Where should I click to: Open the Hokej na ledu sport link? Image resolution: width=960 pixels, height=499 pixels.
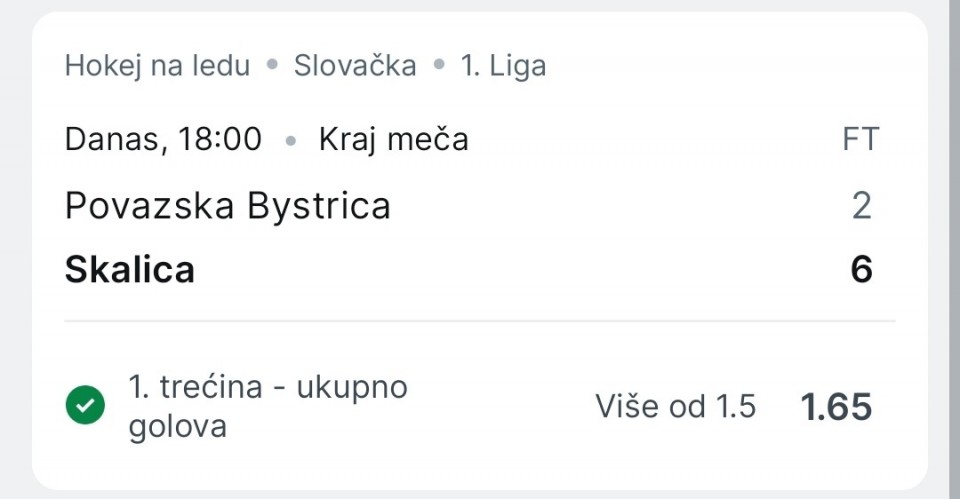157,66
